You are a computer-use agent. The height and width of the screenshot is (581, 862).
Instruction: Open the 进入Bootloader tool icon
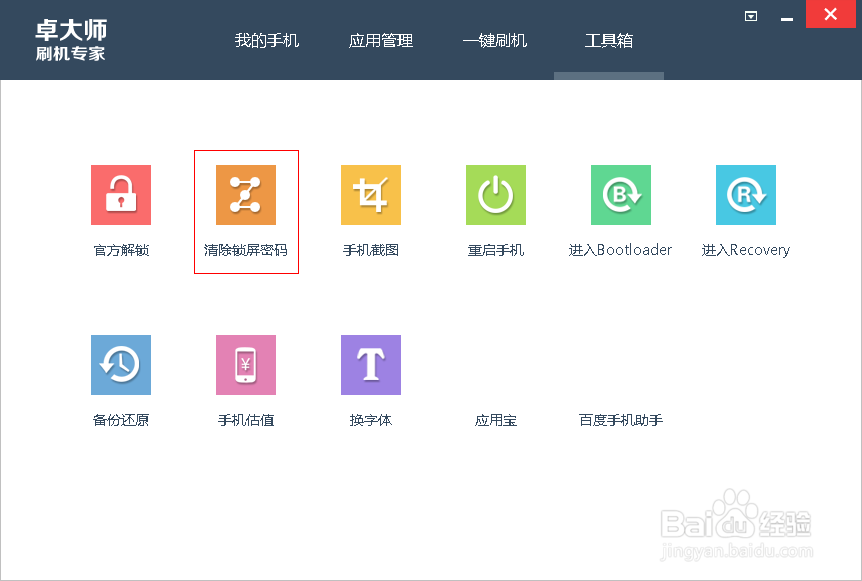621,194
